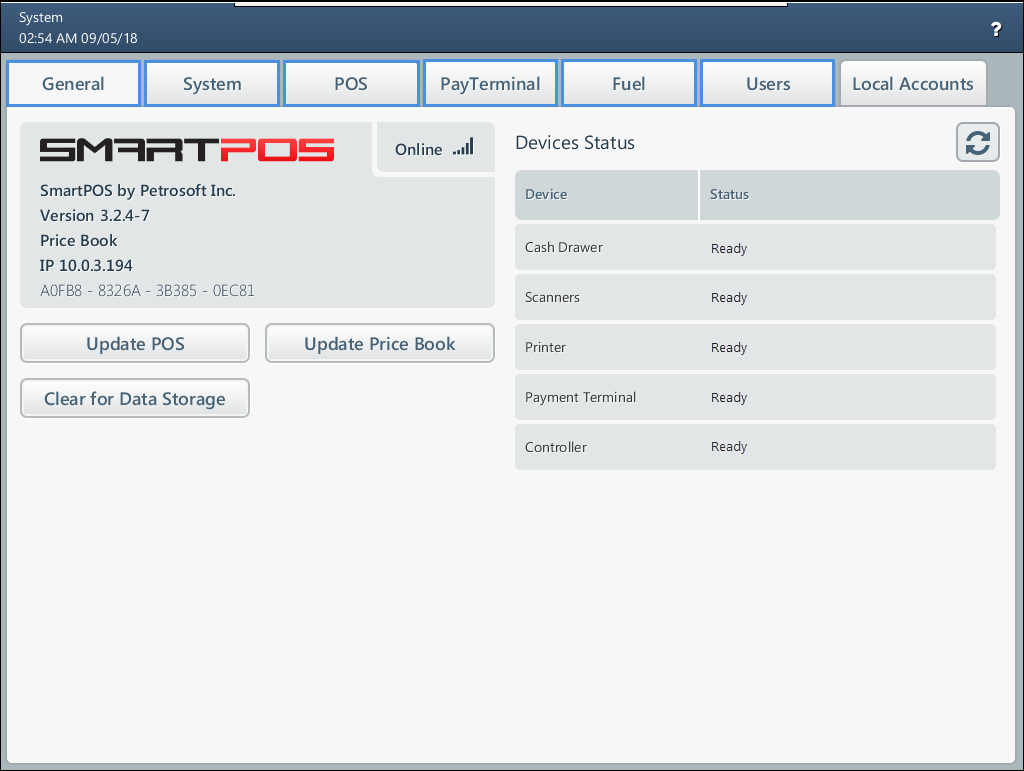Open the Local Accounts tab
1024x771 pixels.
(x=912, y=84)
